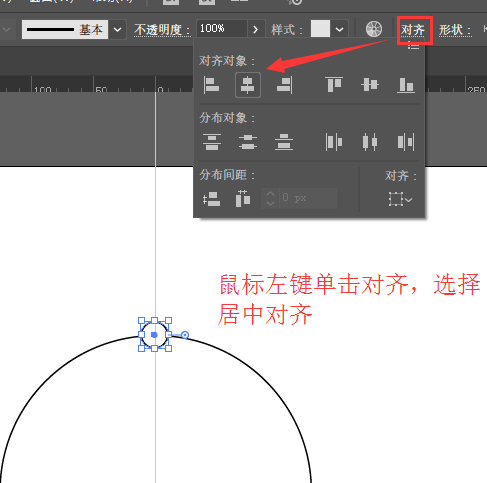Select horizontal align center icon
The height and width of the screenshot is (483, 487).
pyautogui.click(x=248, y=85)
